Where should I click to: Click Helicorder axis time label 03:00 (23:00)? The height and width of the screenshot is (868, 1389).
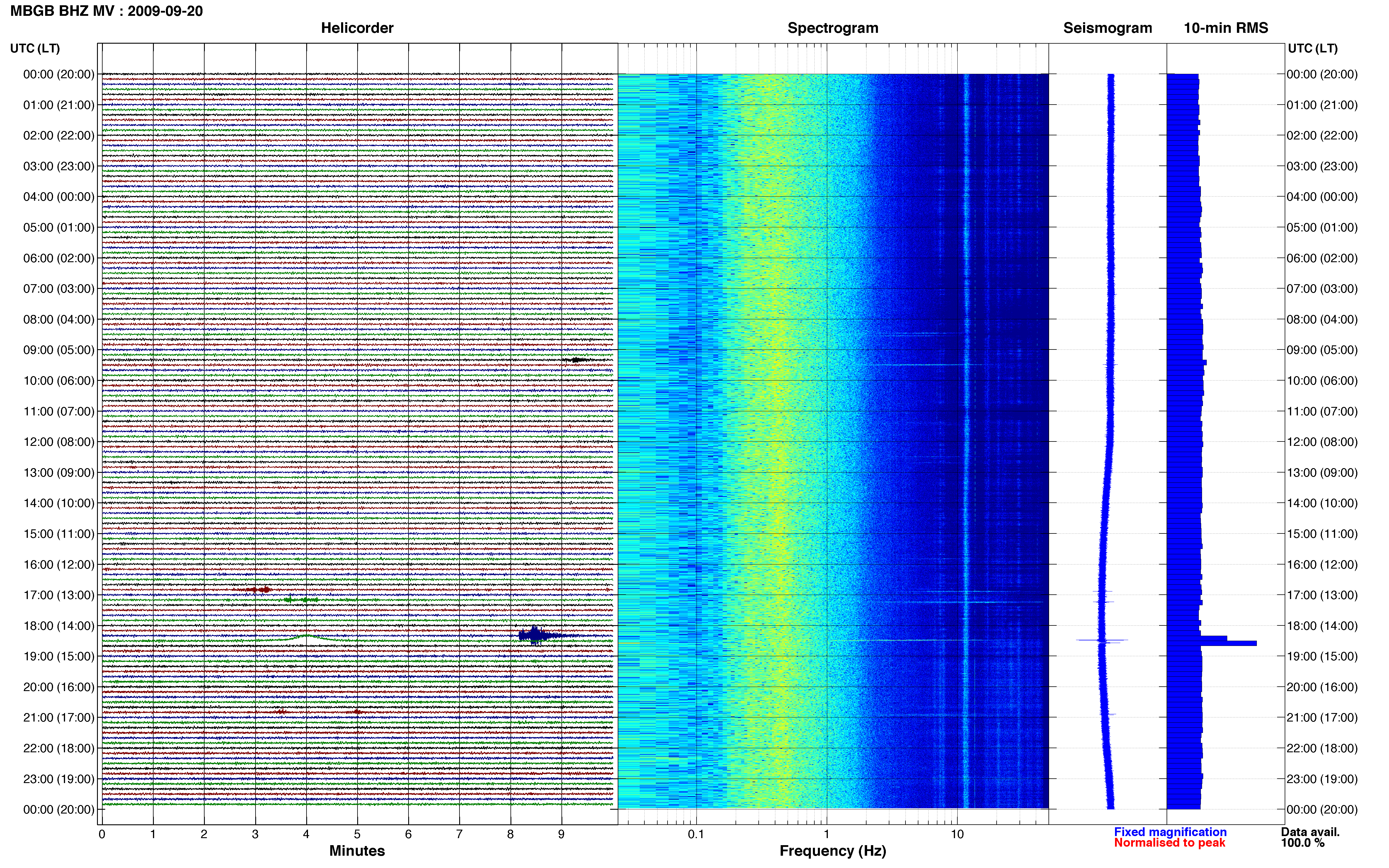[x=59, y=166]
